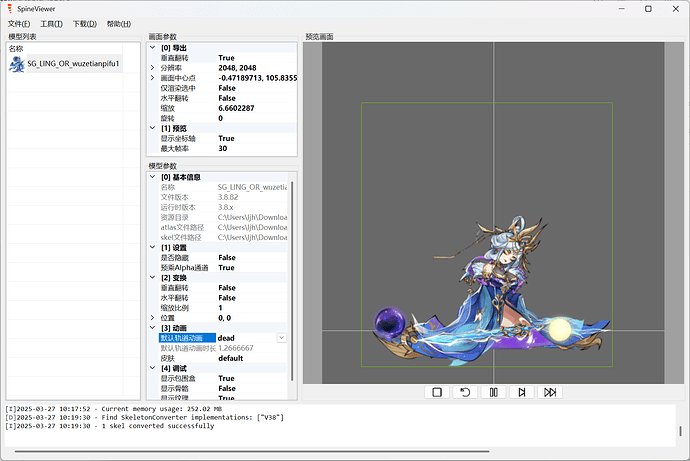Toggle 水平翻转 False value under 导出
This screenshot has width=690, height=461.
pyautogui.click(x=227, y=98)
